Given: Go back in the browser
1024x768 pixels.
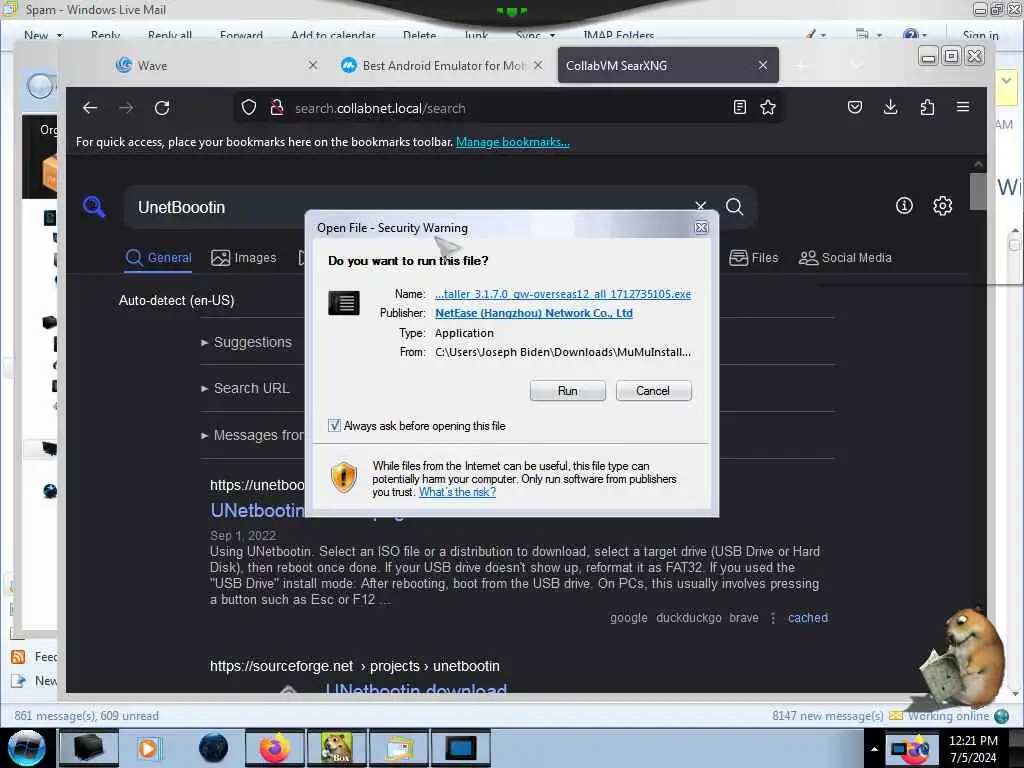Looking at the screenshot, I should click(90, 108).
